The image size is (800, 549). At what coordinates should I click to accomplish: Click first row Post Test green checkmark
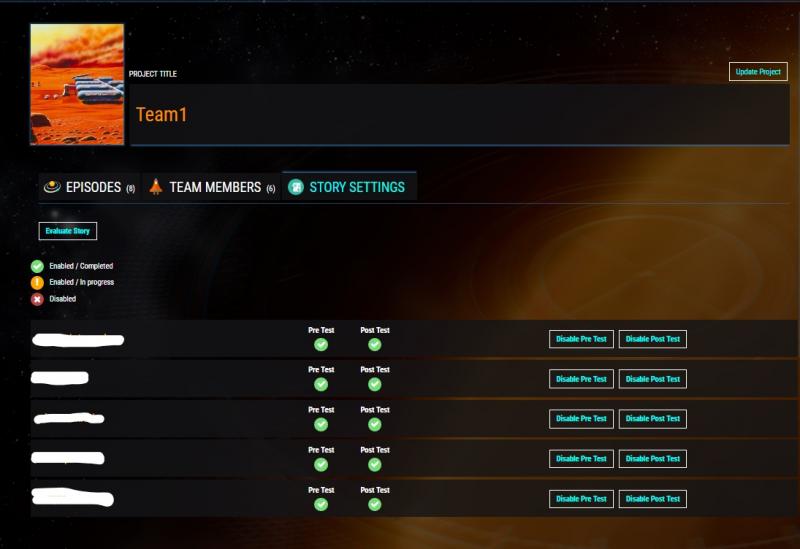pyautogui.click(x=375, y=344)
